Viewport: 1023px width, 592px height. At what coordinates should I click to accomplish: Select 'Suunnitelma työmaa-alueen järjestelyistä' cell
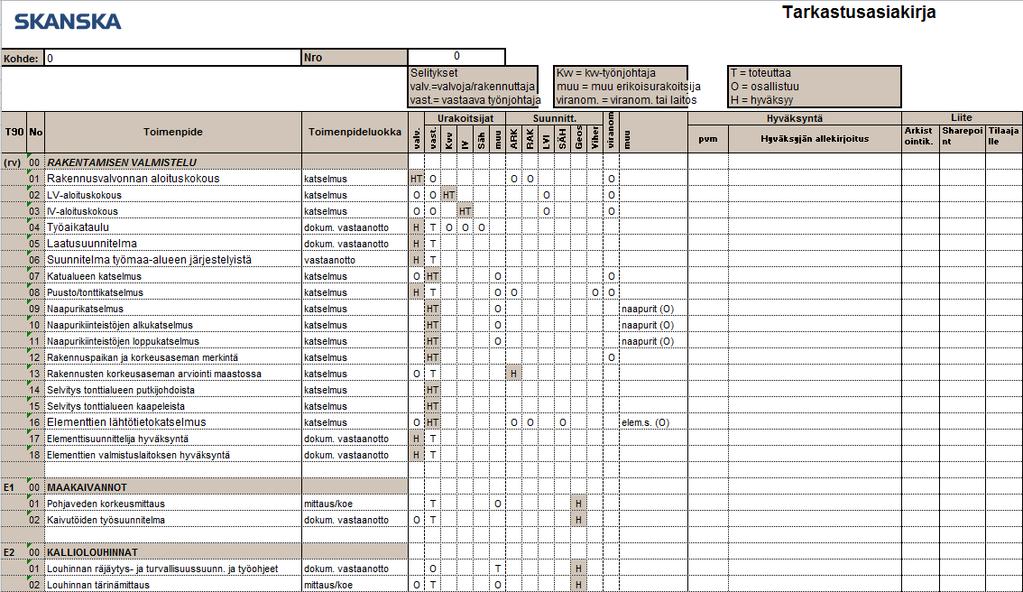point(173,260)
